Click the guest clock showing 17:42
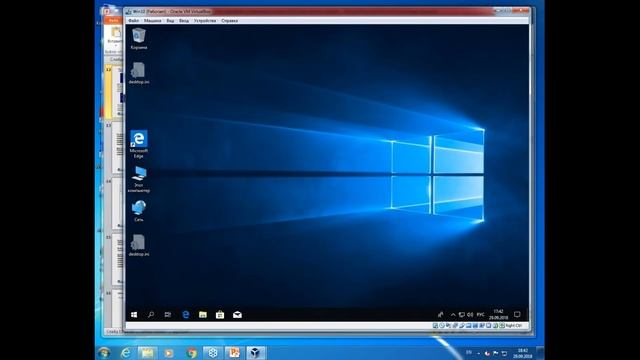This screenshot has width=640, height=360. coord(498,315)
